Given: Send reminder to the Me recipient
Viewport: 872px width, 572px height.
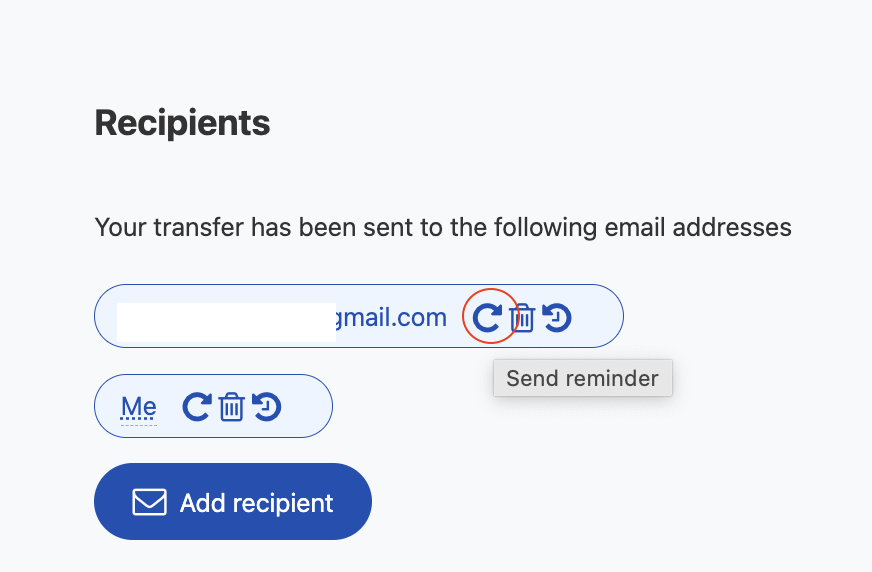Looking at the screenshot, I should (197, 407).
